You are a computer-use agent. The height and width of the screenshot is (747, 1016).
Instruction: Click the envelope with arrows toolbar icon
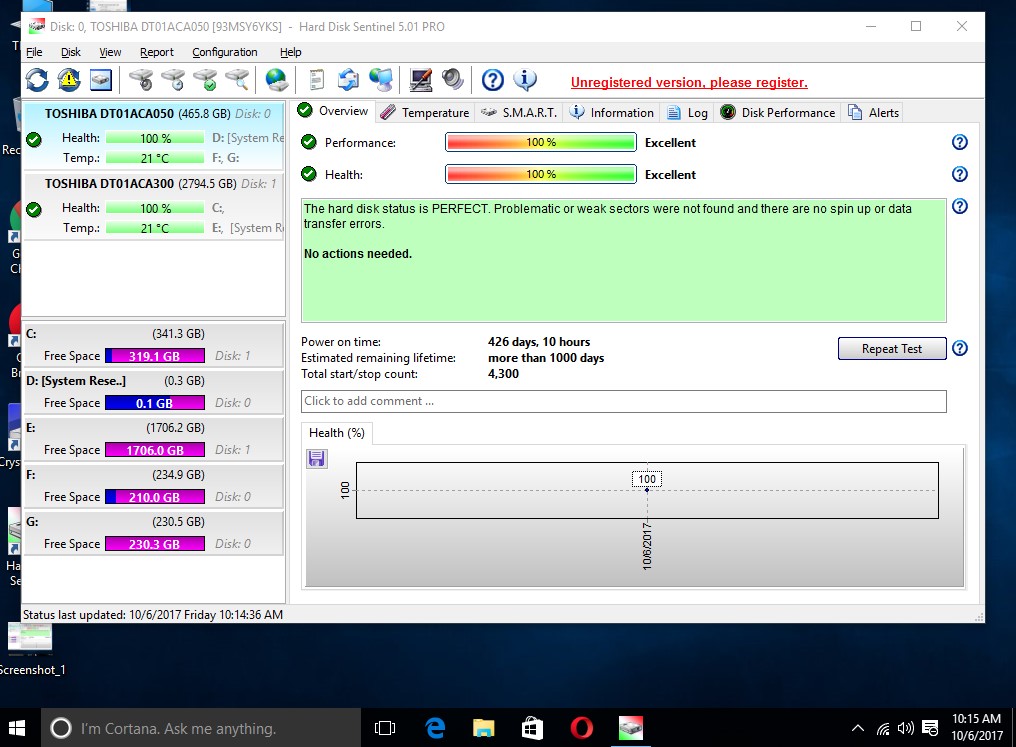[x=349, y=80]
